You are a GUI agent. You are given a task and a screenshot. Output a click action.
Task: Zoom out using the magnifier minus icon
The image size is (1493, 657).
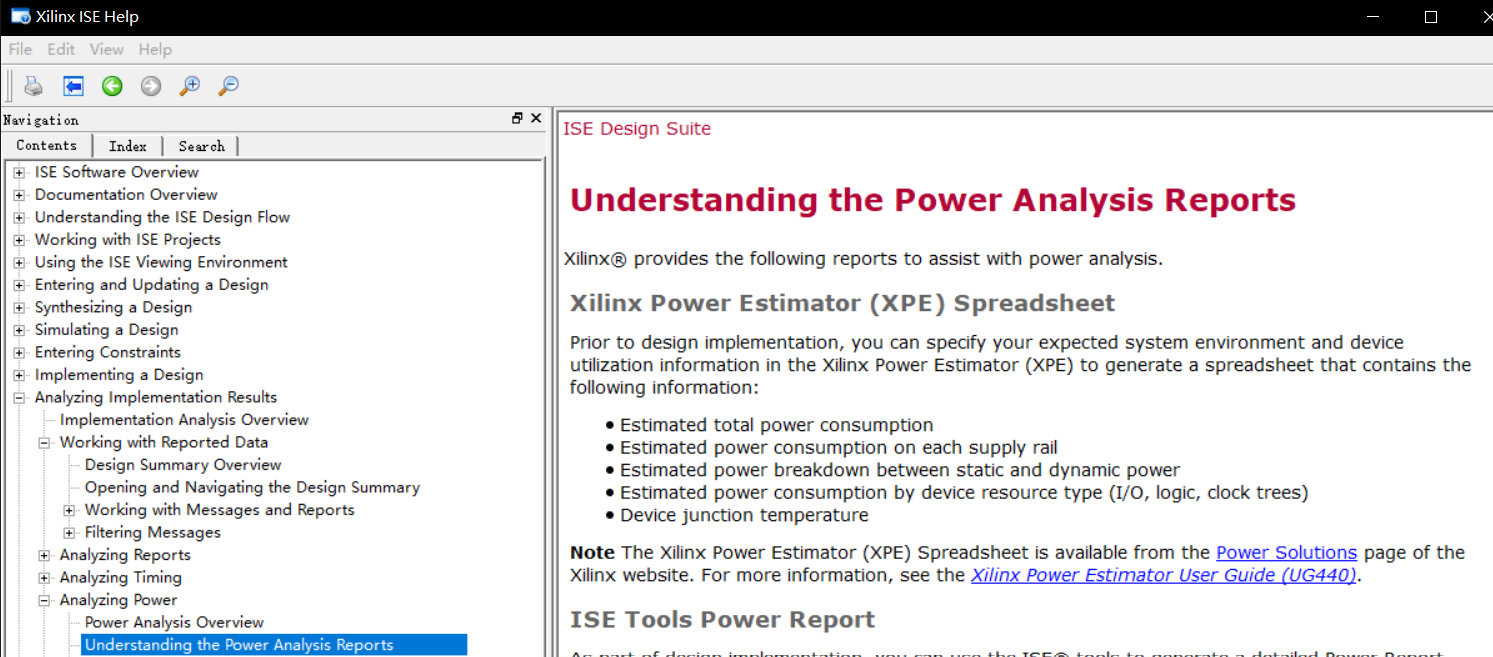227,86
